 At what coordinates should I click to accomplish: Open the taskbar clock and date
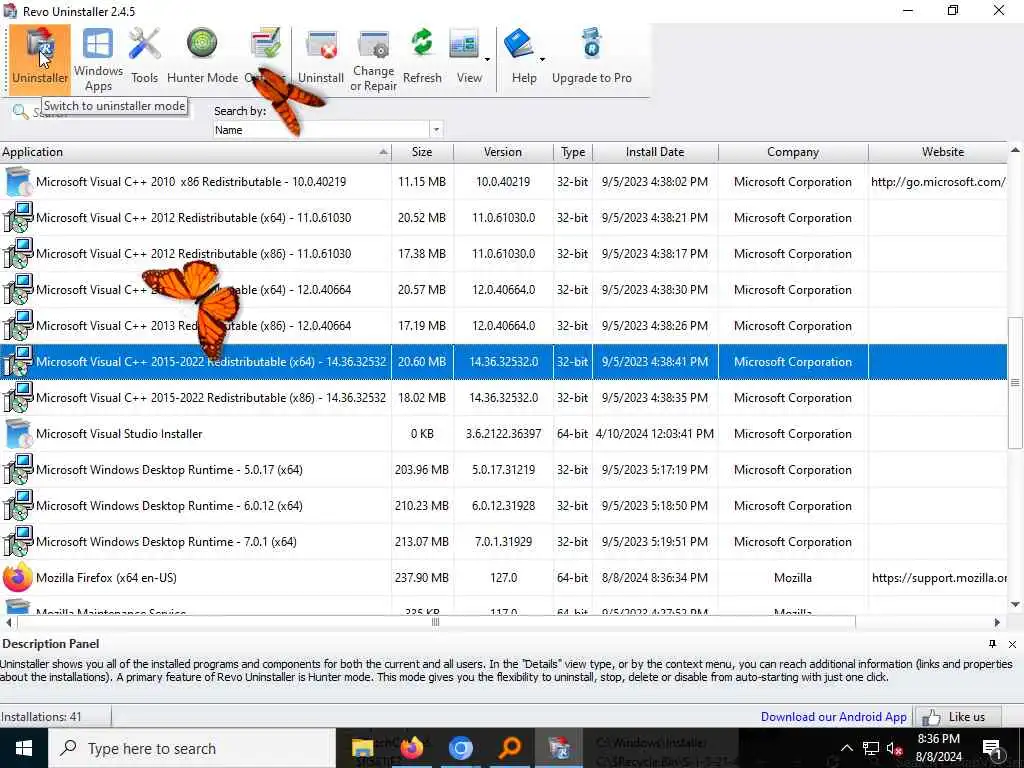938,748
